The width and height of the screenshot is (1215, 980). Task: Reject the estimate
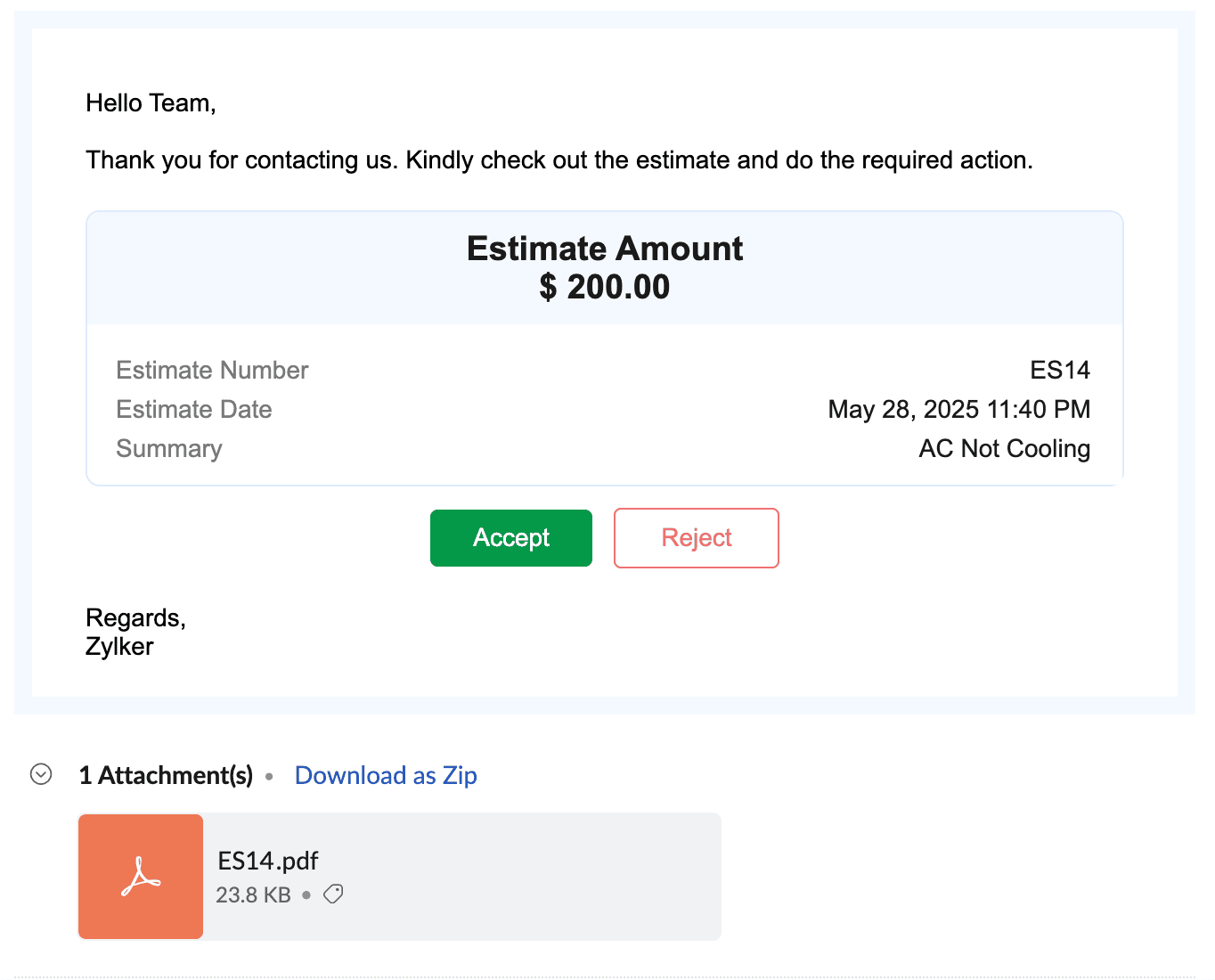pos(696,538)
